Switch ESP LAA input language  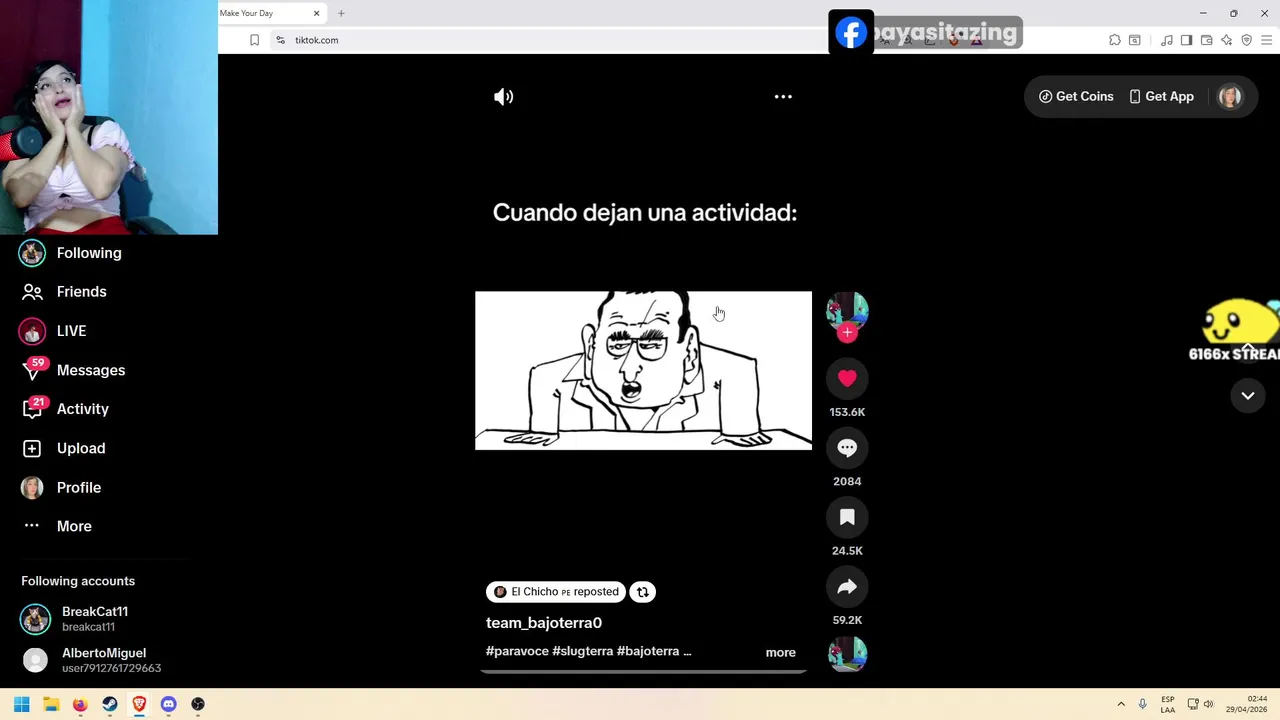(1168, 704)
